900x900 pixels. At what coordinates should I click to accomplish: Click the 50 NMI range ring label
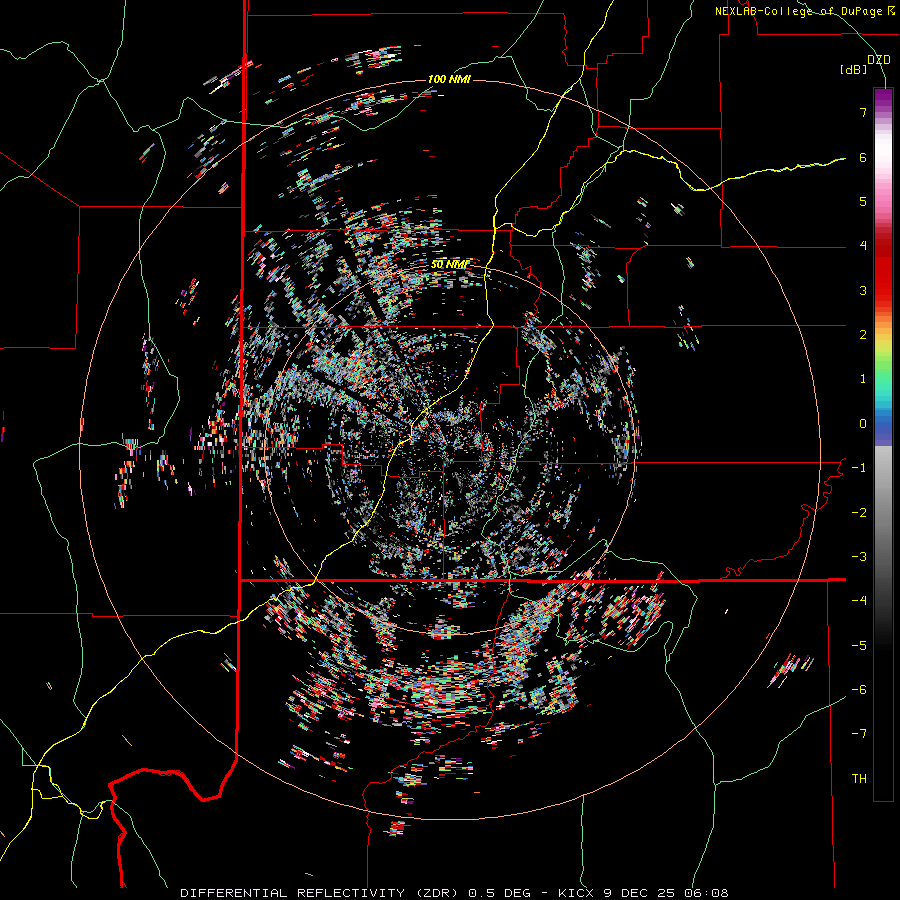[x=449, y=265]
